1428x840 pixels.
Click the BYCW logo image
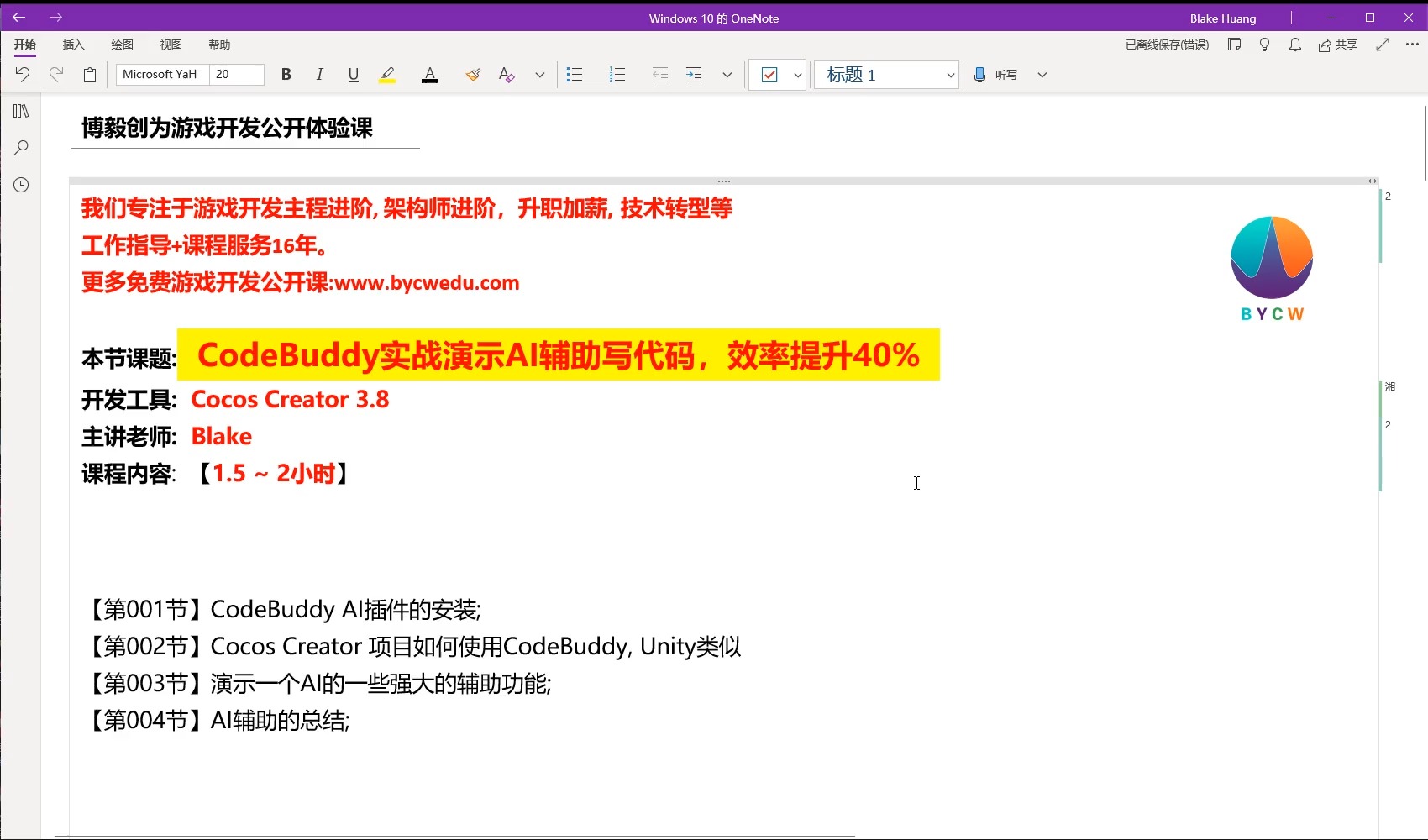(1271, 269)
